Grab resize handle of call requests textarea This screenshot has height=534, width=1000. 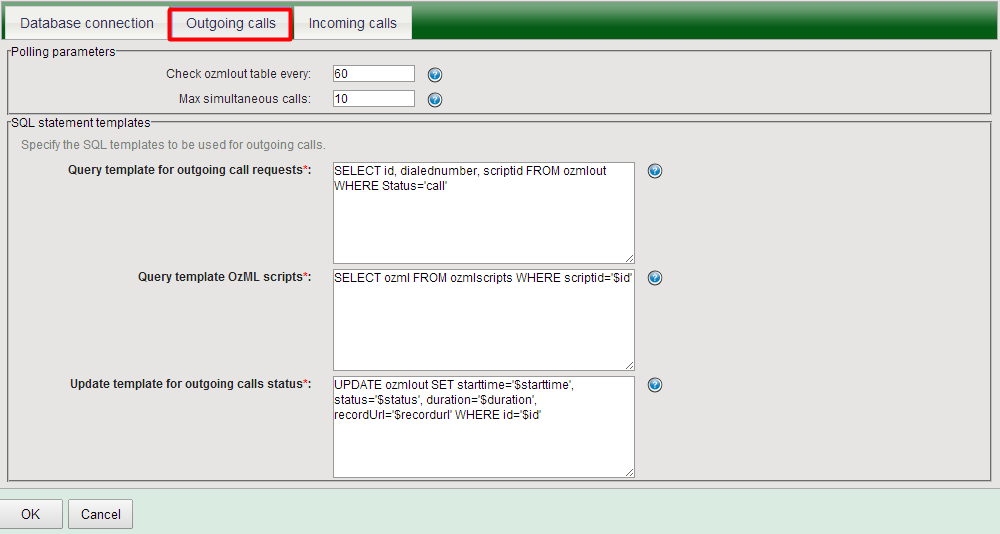(x=629, y=258)
